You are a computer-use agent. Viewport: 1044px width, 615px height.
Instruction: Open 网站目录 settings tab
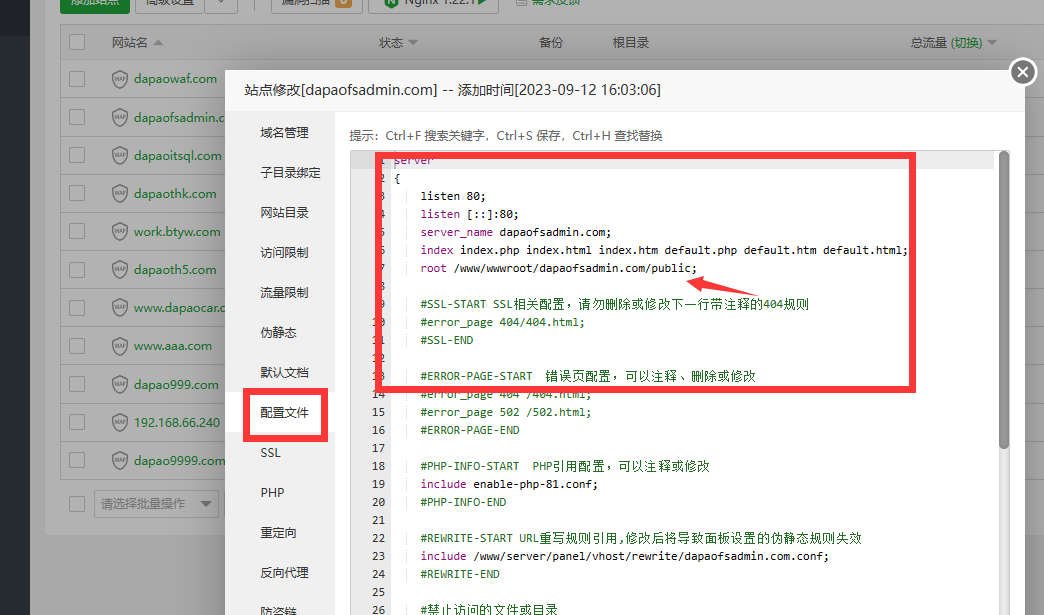pyautogui.click(x=284, y=213)
